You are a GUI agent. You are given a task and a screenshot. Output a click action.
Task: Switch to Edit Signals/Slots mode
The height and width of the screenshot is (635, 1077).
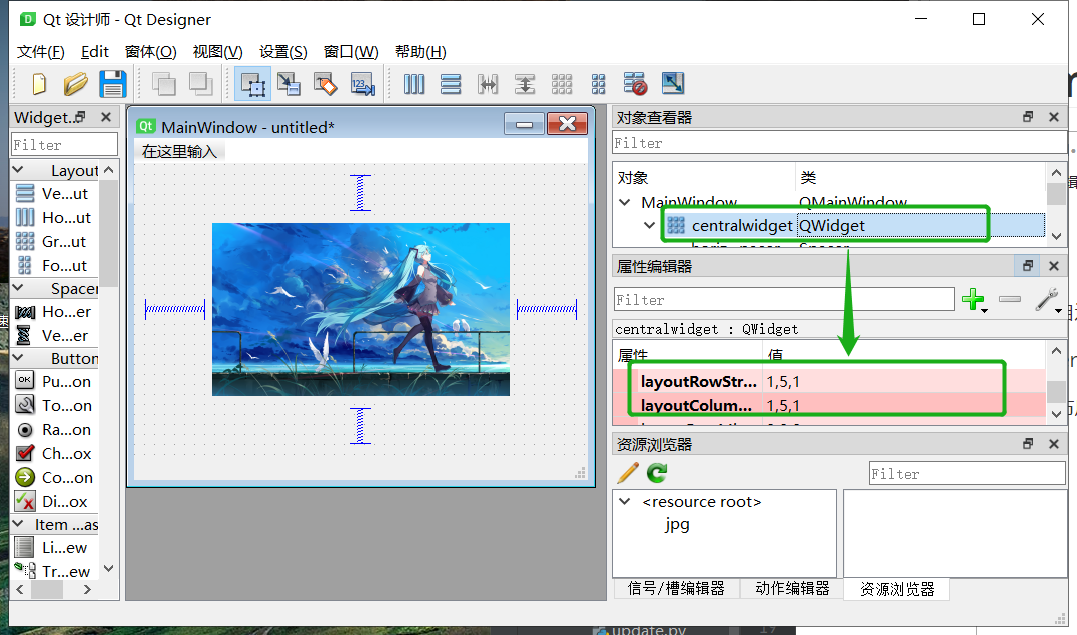[288, 84]
